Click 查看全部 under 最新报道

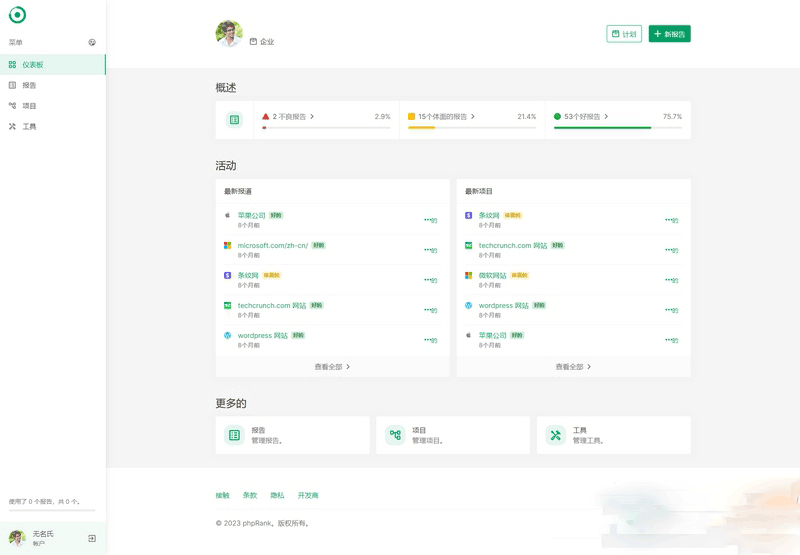click(332, 367)
